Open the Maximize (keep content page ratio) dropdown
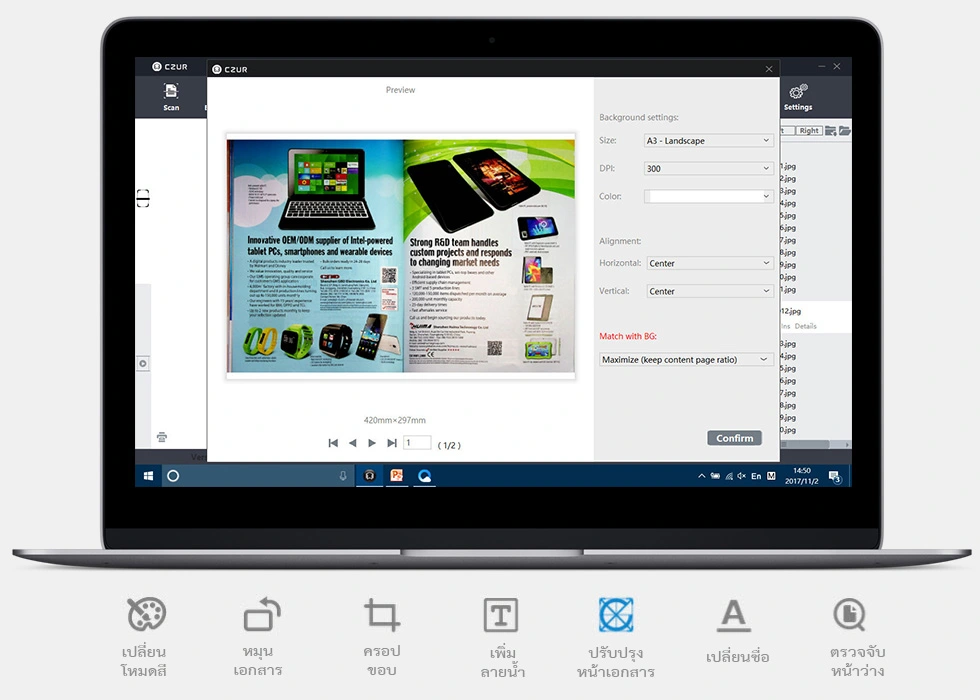 pos(686,359)
